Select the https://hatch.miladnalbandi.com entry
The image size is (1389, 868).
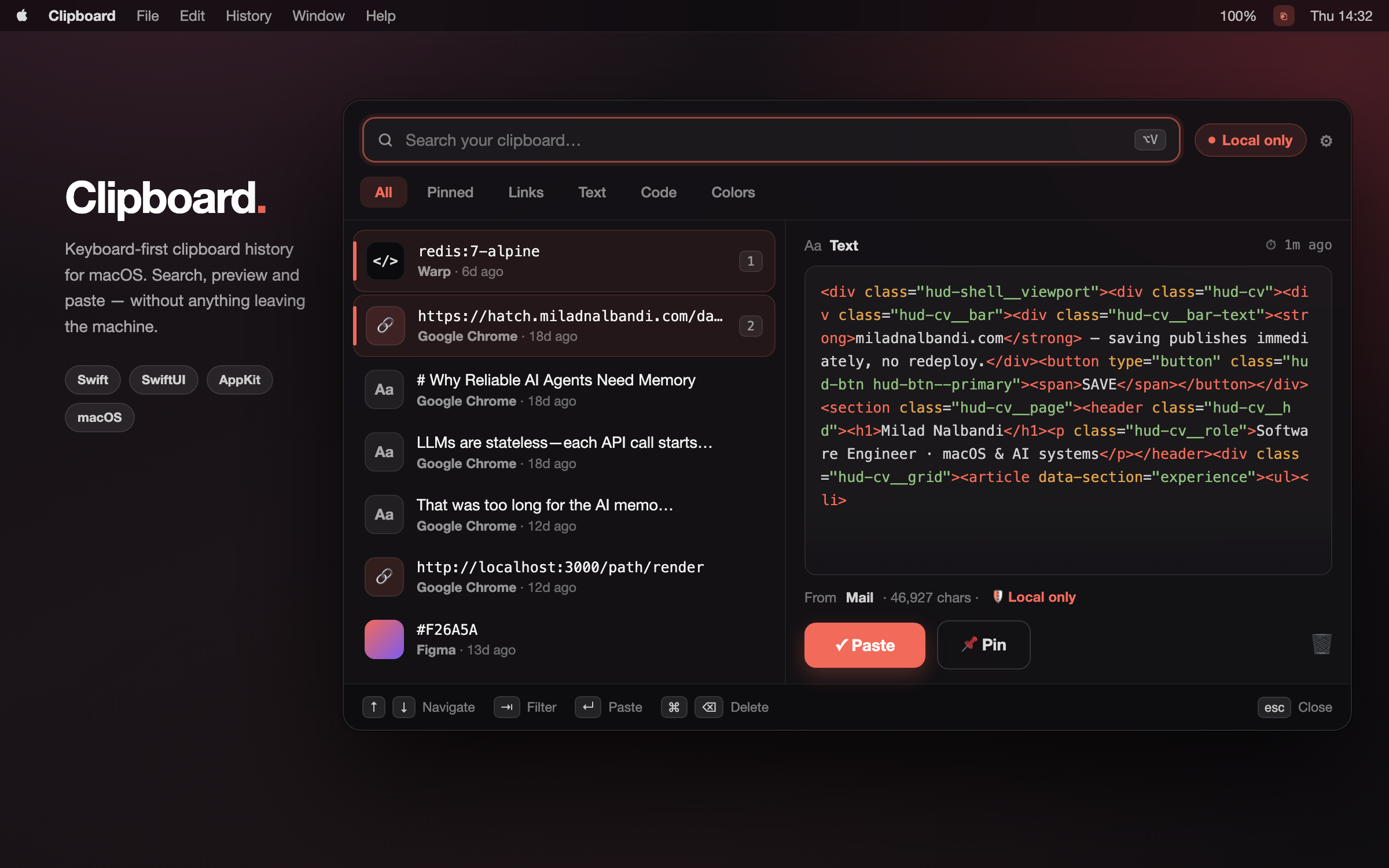point(564,326)
